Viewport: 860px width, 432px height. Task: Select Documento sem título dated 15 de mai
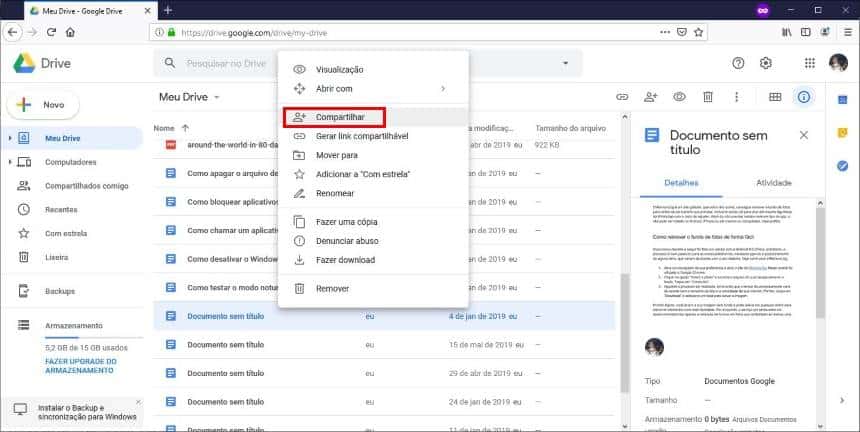(x=384, y=344)
